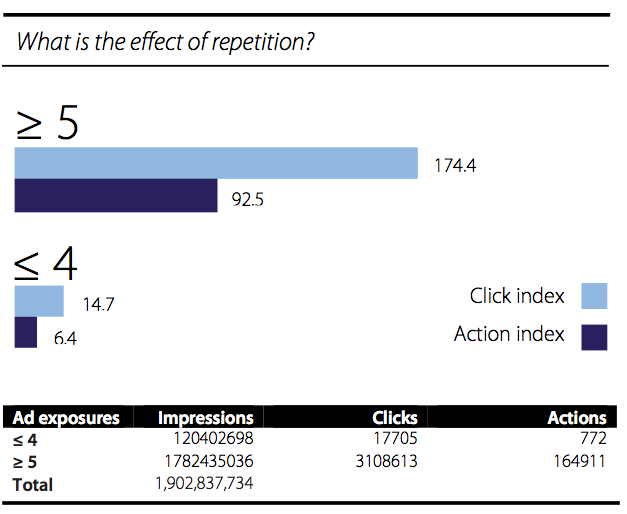Click the Actions column header
This screenshot has width=627, height=514.
[577, 418]
